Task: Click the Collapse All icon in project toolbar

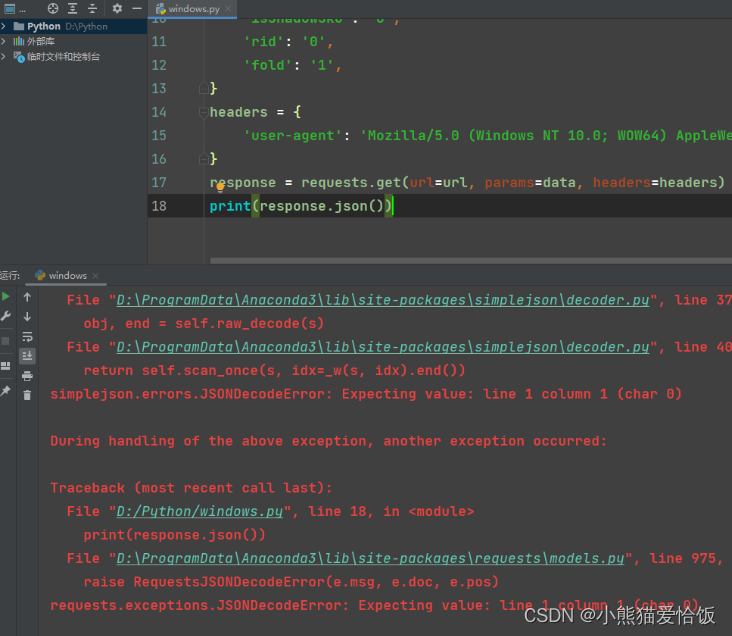Action: click(92, 8)
